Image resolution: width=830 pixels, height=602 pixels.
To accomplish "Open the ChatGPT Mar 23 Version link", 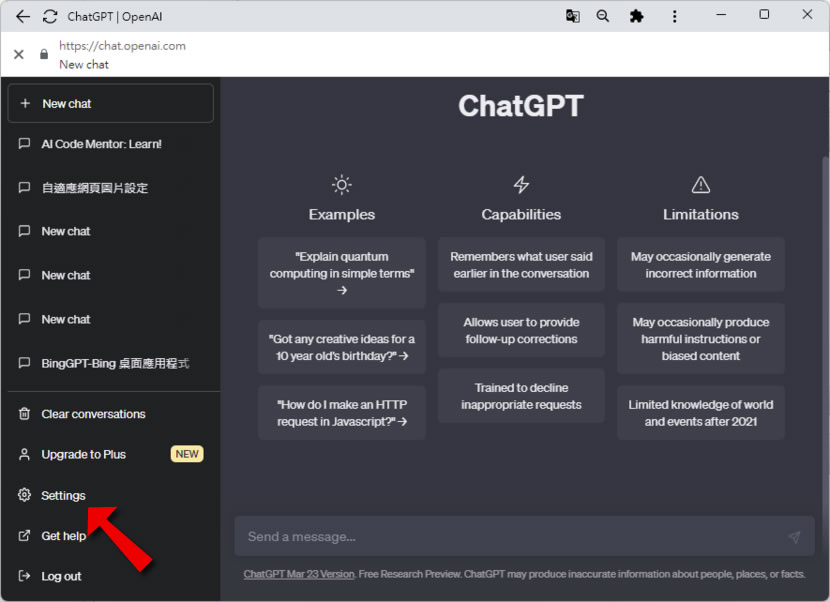I will click(x=299, y=574).
